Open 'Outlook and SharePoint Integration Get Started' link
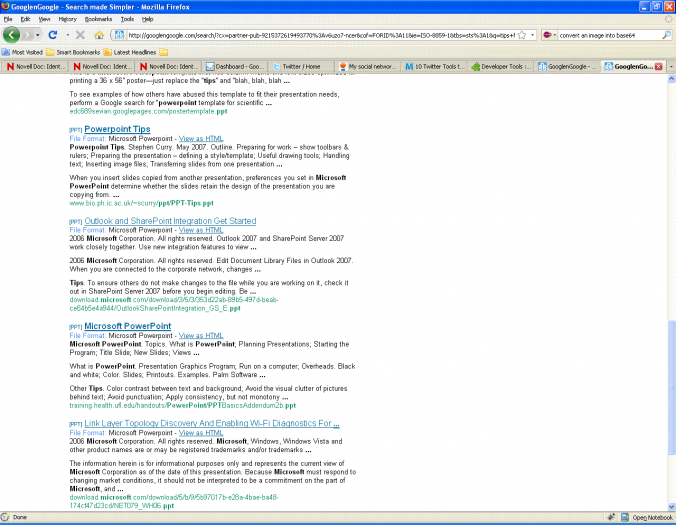 (x=170, y=221)
